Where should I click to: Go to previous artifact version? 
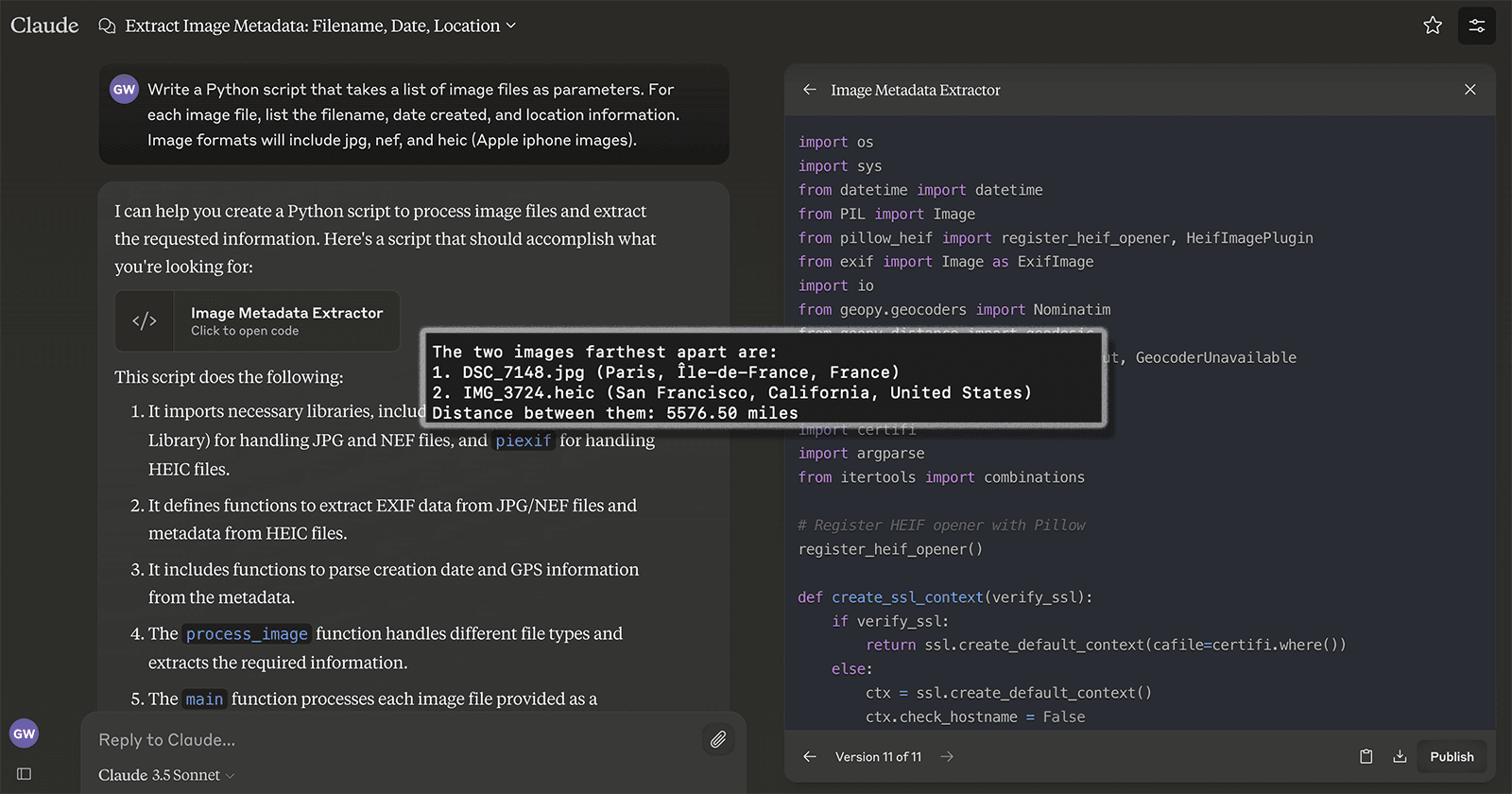point(809,756)
